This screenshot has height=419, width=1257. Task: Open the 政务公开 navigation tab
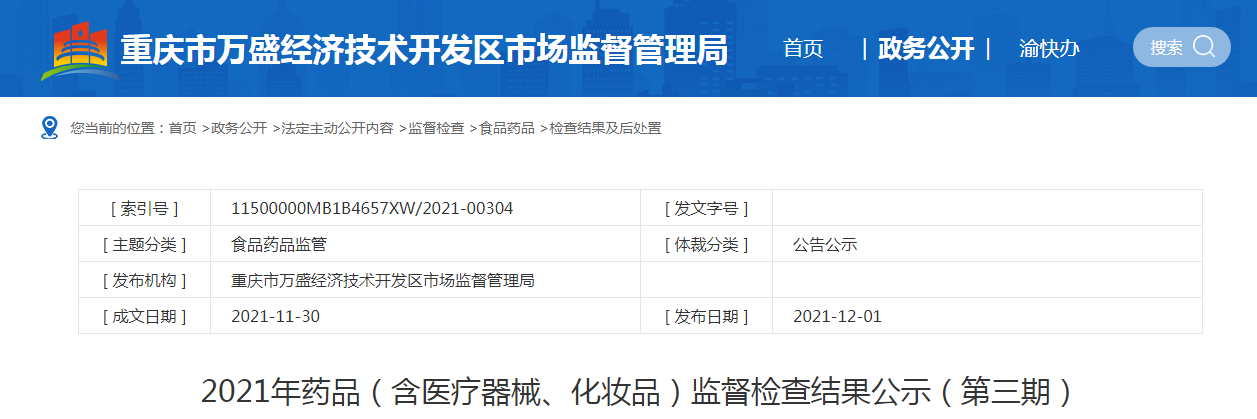click(x=926, y=48)
